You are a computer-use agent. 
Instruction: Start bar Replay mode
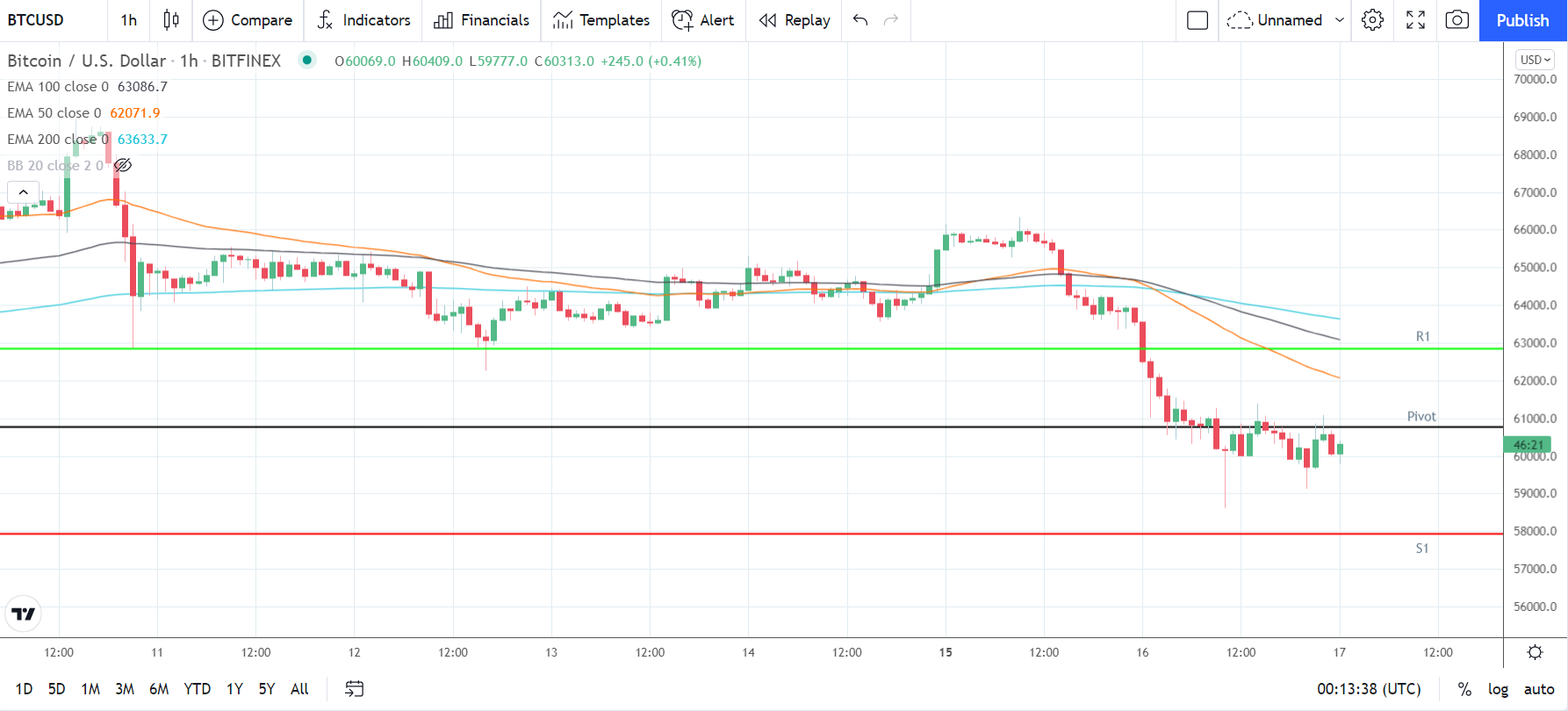(x=795, y=20)
